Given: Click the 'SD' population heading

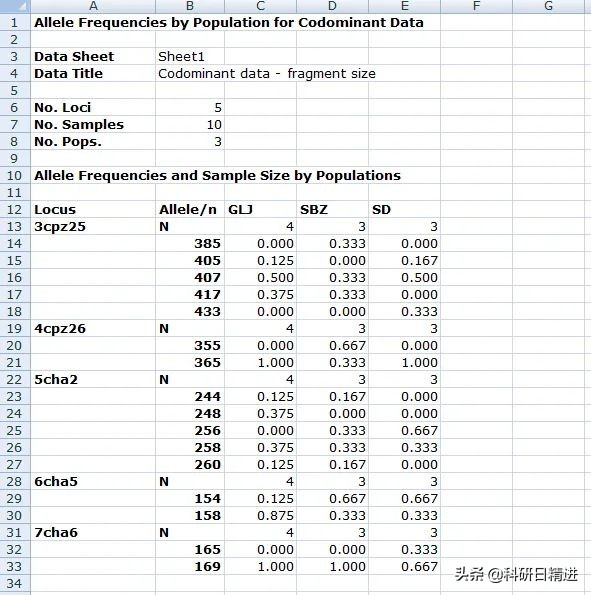Looking at the screenshot, I should [405, 209].
